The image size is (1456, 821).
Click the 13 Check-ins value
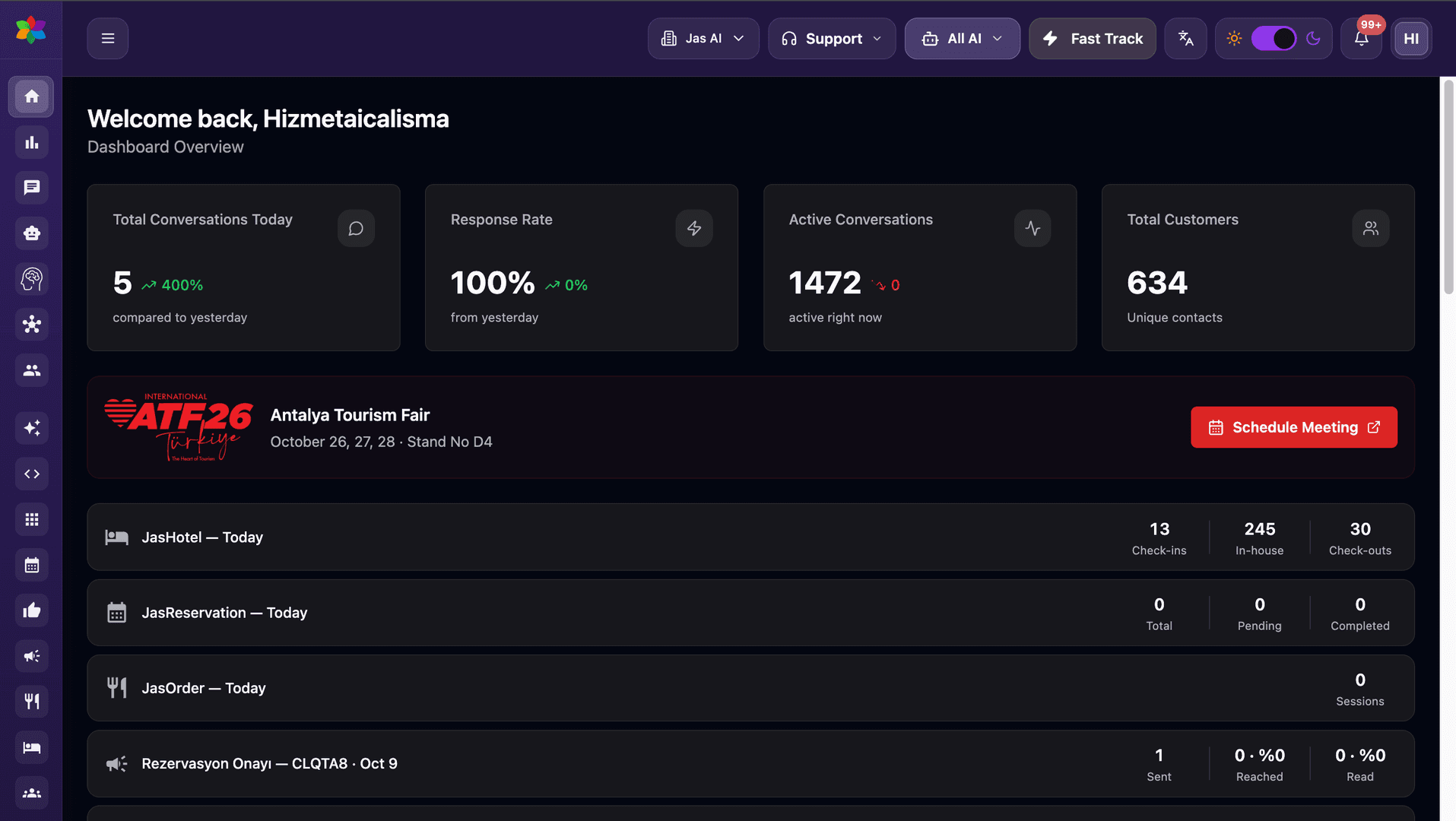(1159, 529)
